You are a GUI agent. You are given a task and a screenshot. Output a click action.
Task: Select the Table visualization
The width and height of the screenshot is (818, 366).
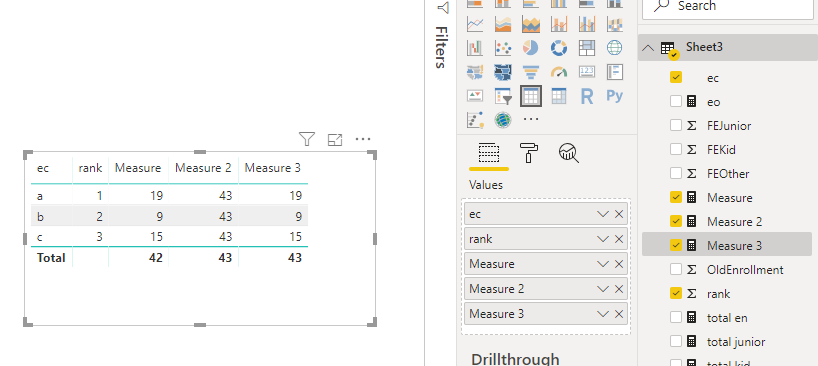[531, 96]
